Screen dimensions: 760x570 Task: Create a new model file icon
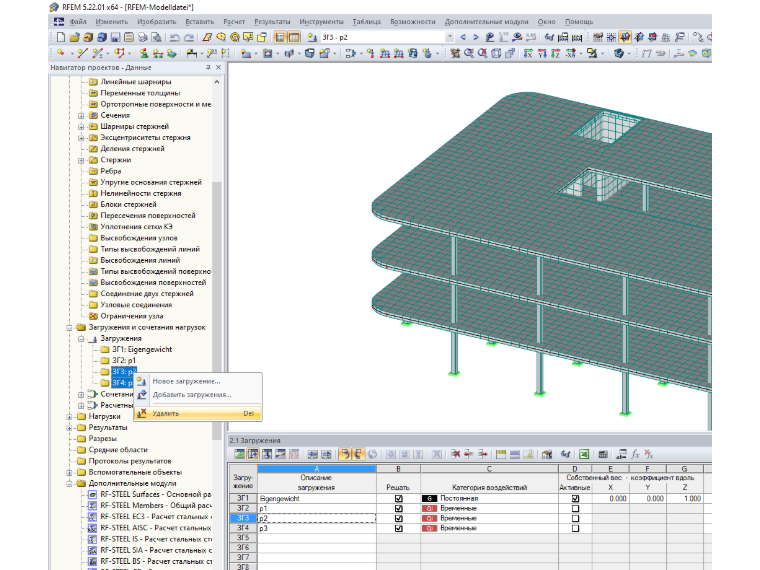pyautogui.click(x=61, y=37)
